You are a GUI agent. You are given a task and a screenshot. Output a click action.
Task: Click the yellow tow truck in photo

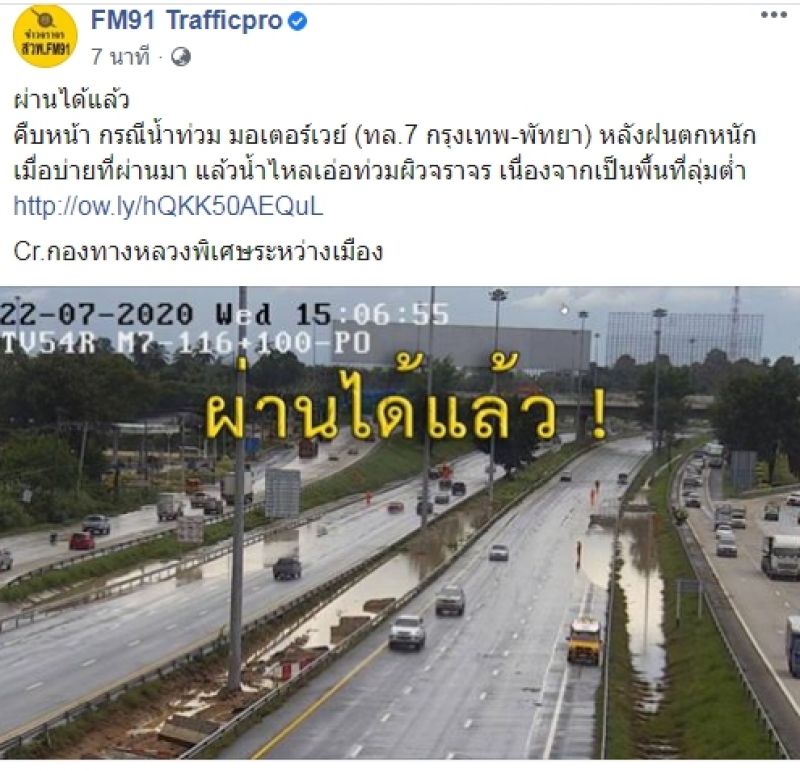585,641
